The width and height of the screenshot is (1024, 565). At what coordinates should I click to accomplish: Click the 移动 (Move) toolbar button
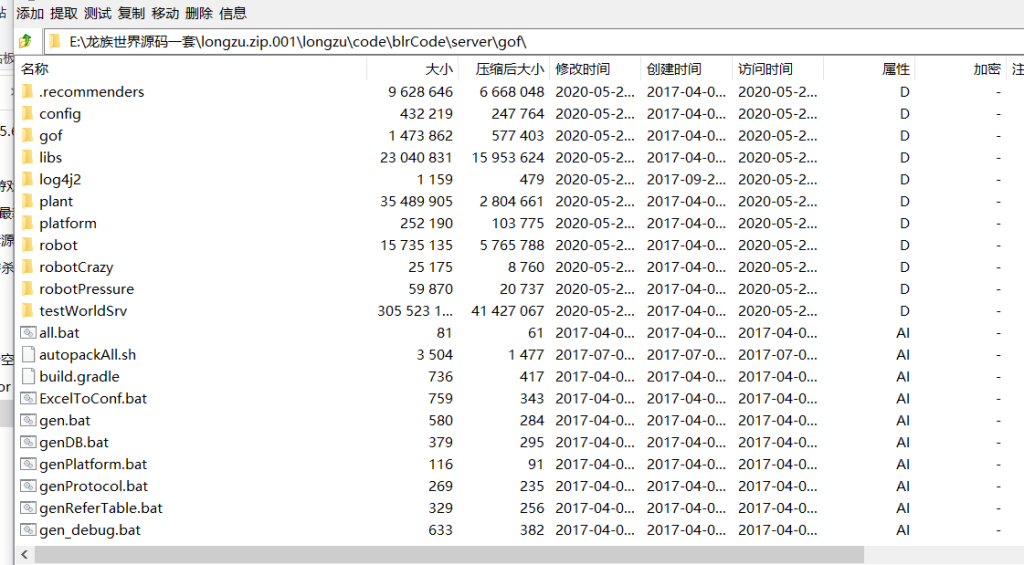pos(165,13)
